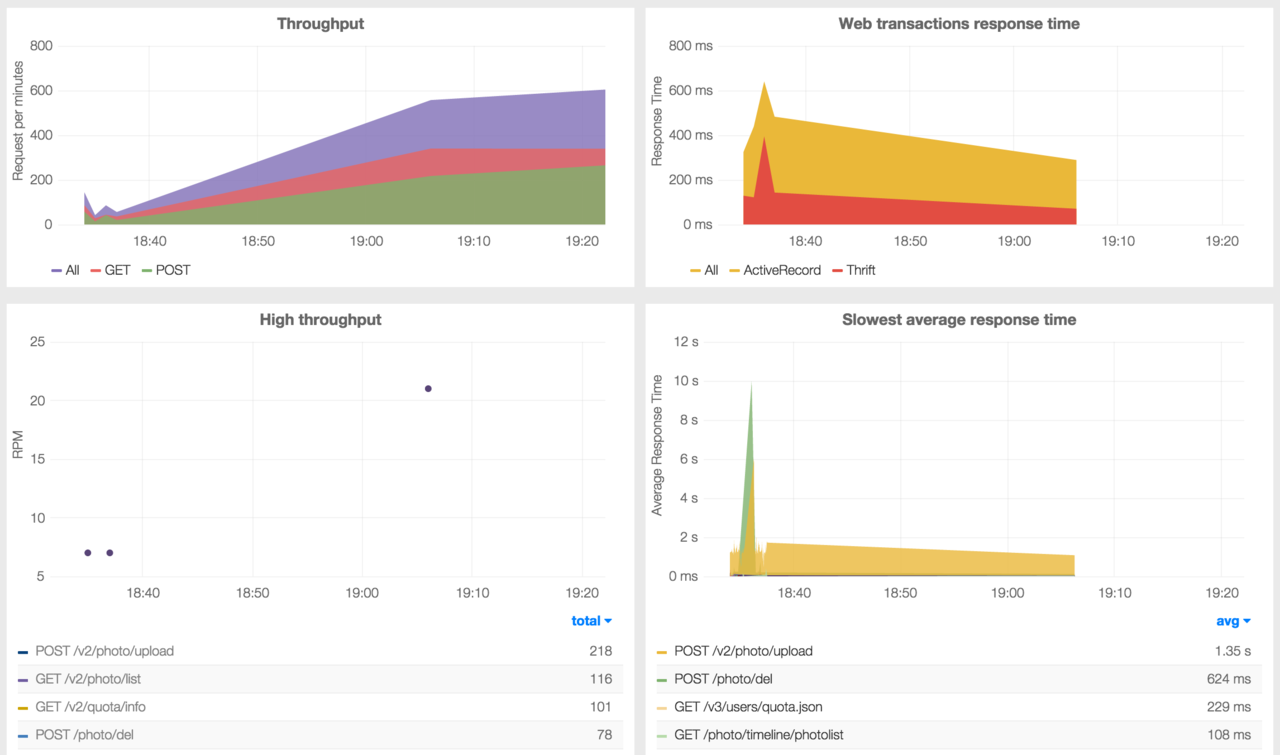Click the red color dash beside Thrift
The height and width of the screenshot is (755, 1280).
point(837,270)
